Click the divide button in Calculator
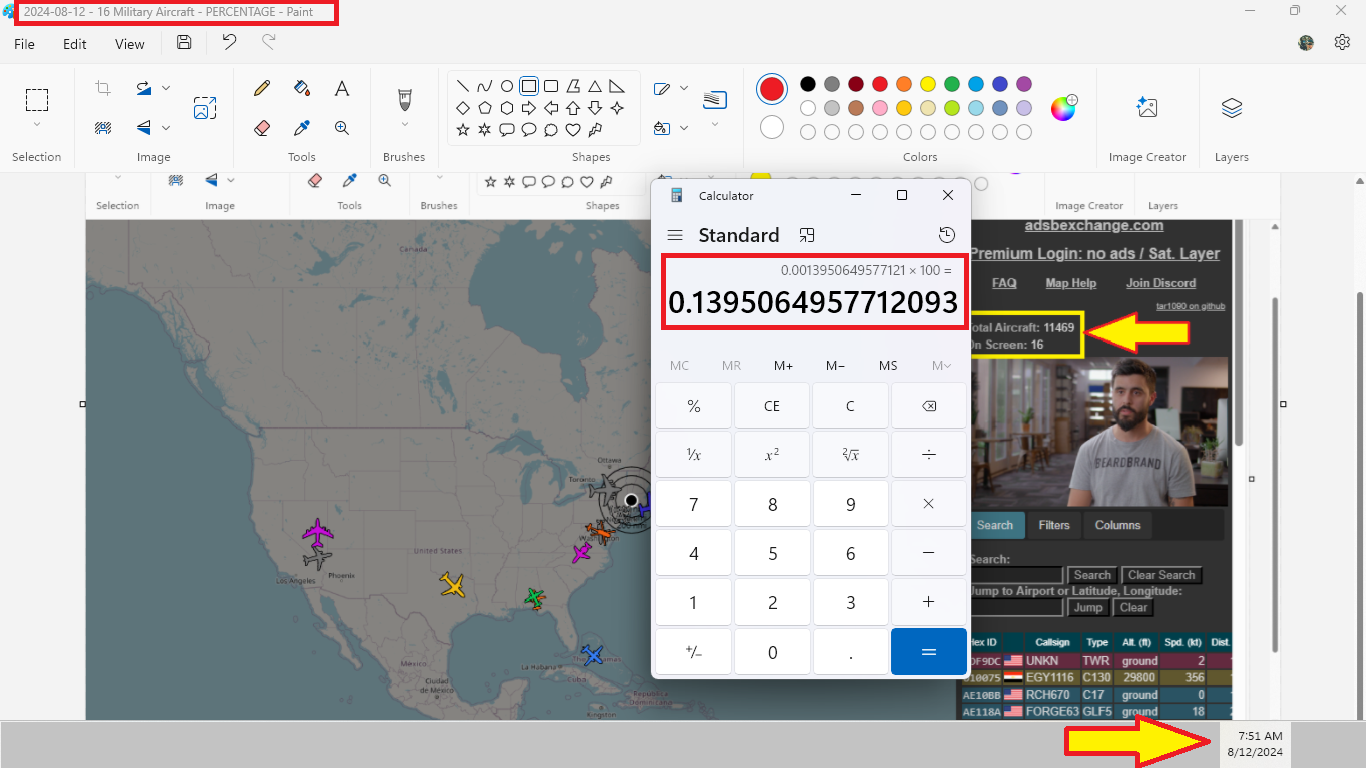The width and height of the screenshot is (1366, 768). [x=929, y=455]
